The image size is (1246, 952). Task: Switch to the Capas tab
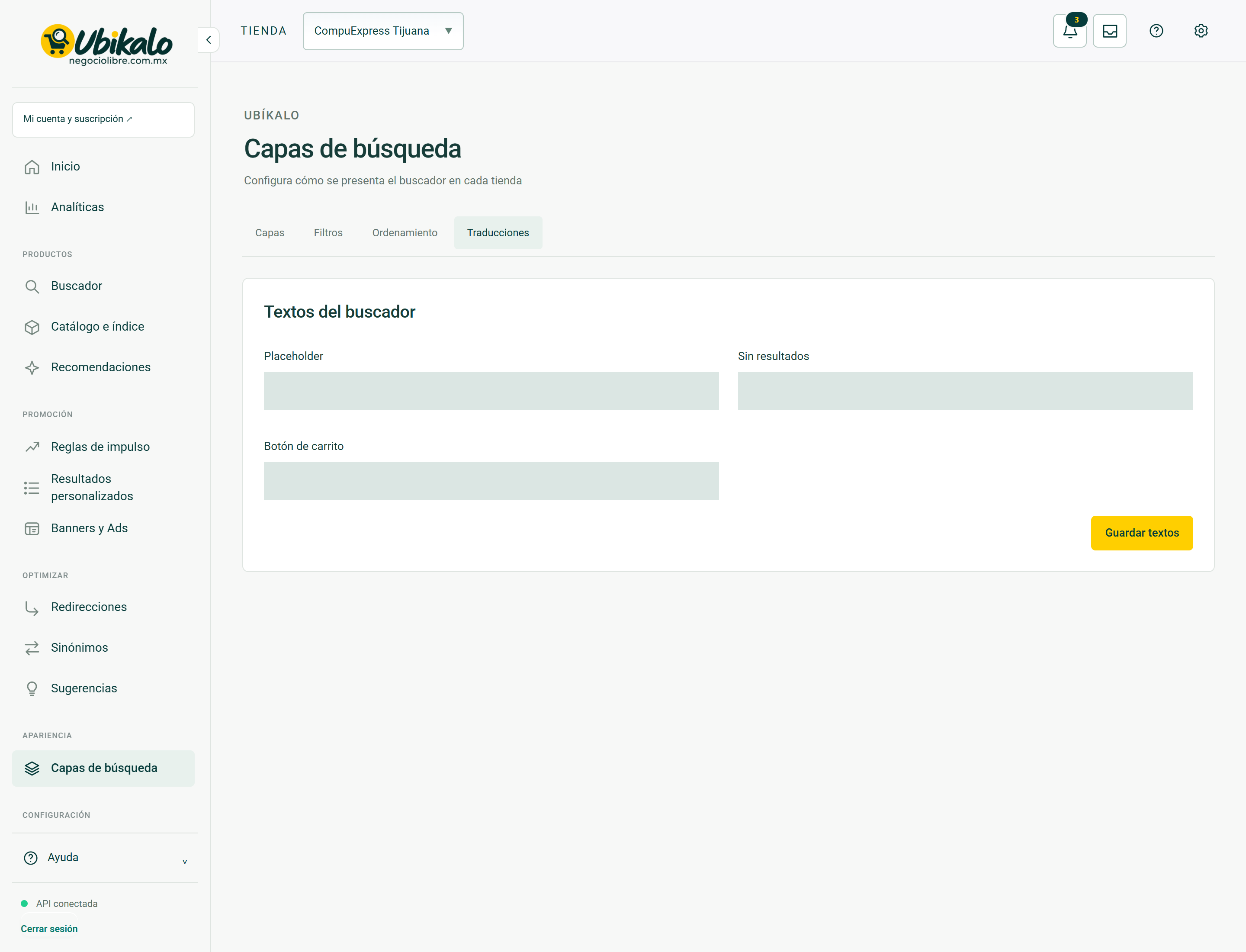(x=270, y=233)
